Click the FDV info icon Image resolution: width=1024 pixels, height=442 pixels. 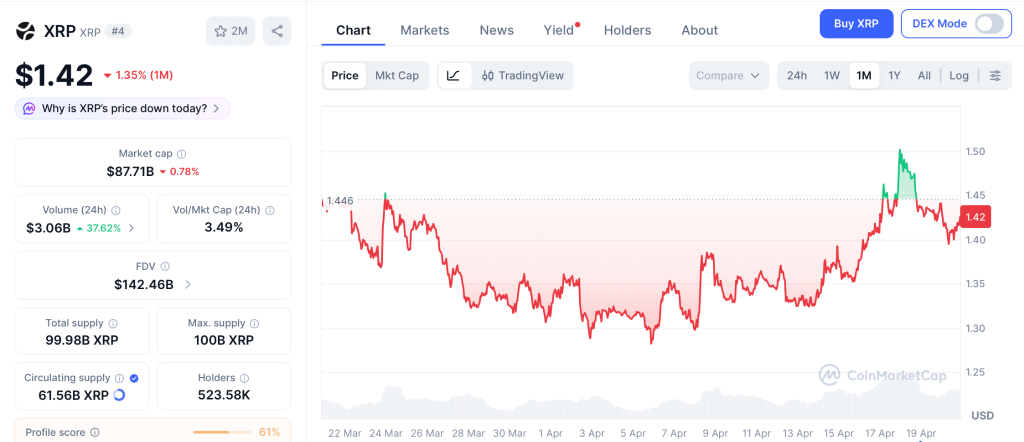[165, 267]
